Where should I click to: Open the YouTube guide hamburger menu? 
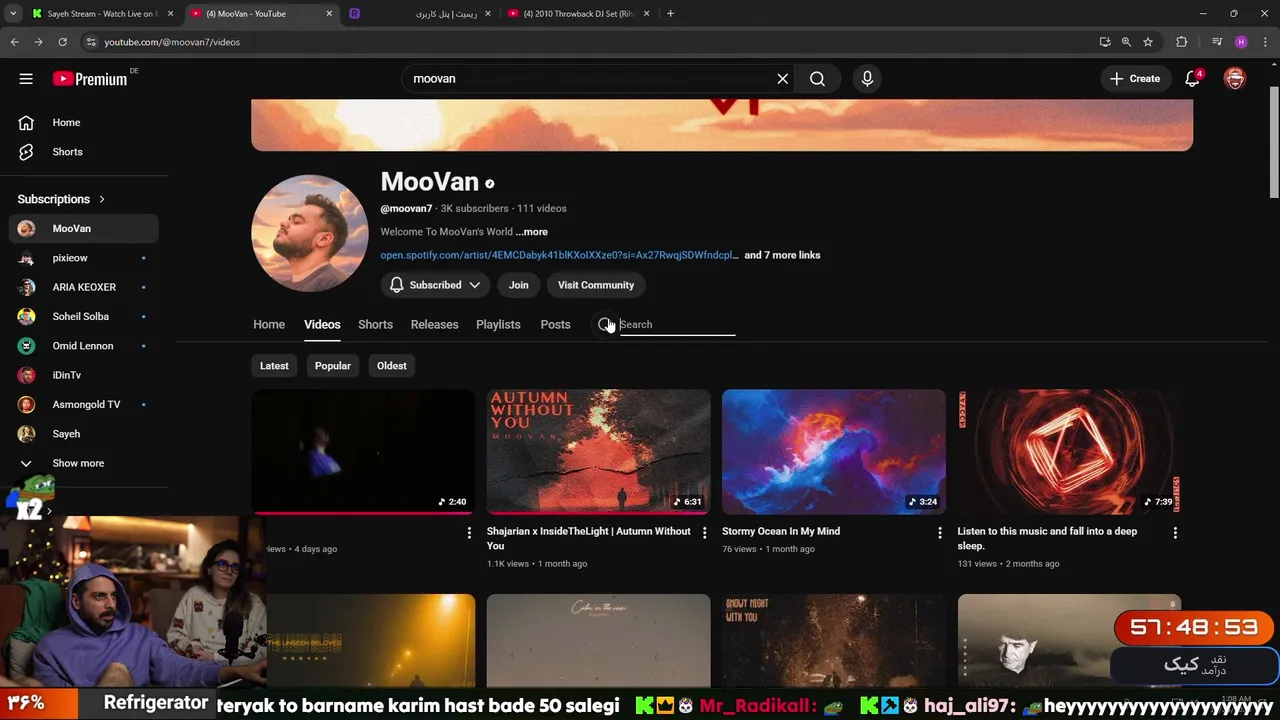click(26, 79)
